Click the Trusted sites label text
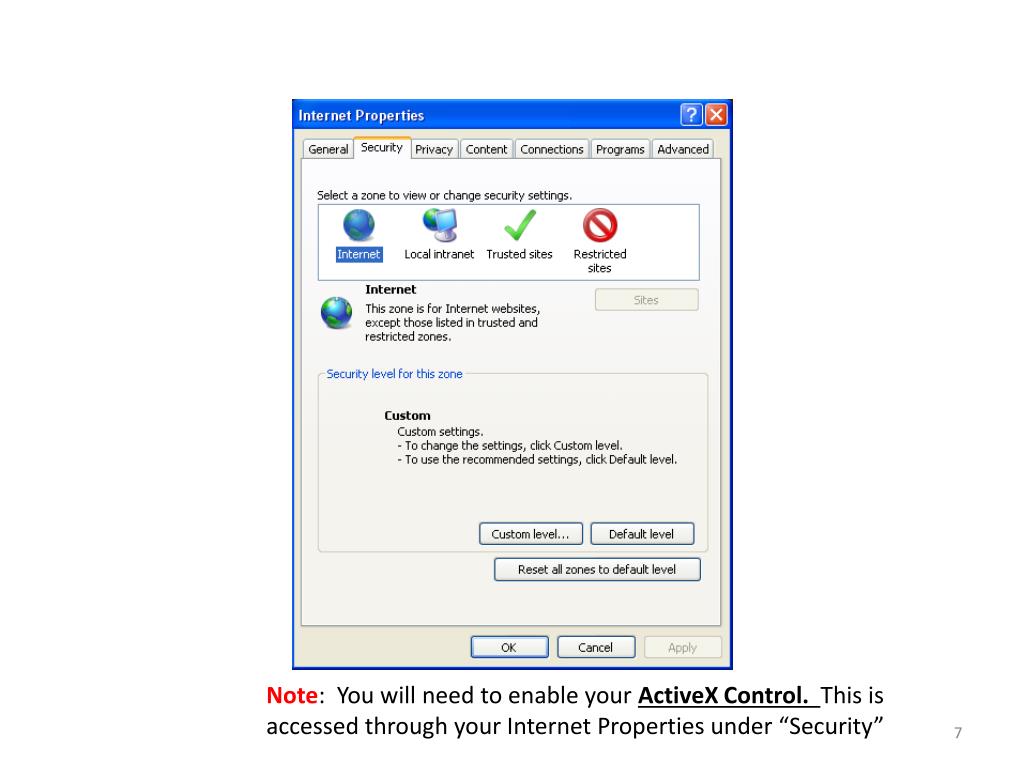 point(519,254)
